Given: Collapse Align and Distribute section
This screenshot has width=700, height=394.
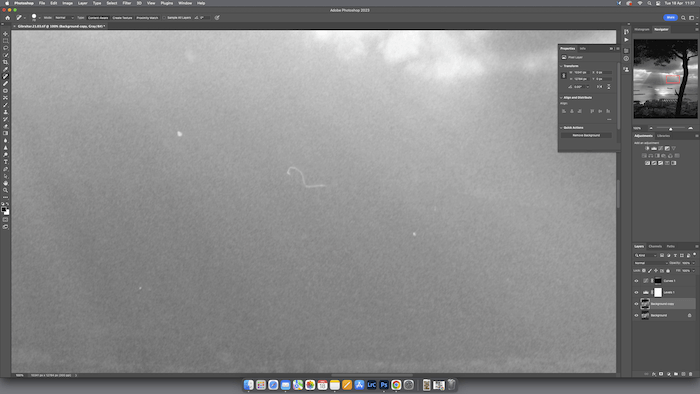Looking at the screenshot, I should (562, 97).
